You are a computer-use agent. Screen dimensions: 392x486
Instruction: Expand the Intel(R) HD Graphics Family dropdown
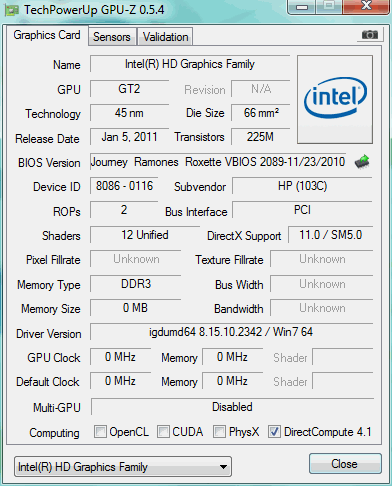pos(123,467)
